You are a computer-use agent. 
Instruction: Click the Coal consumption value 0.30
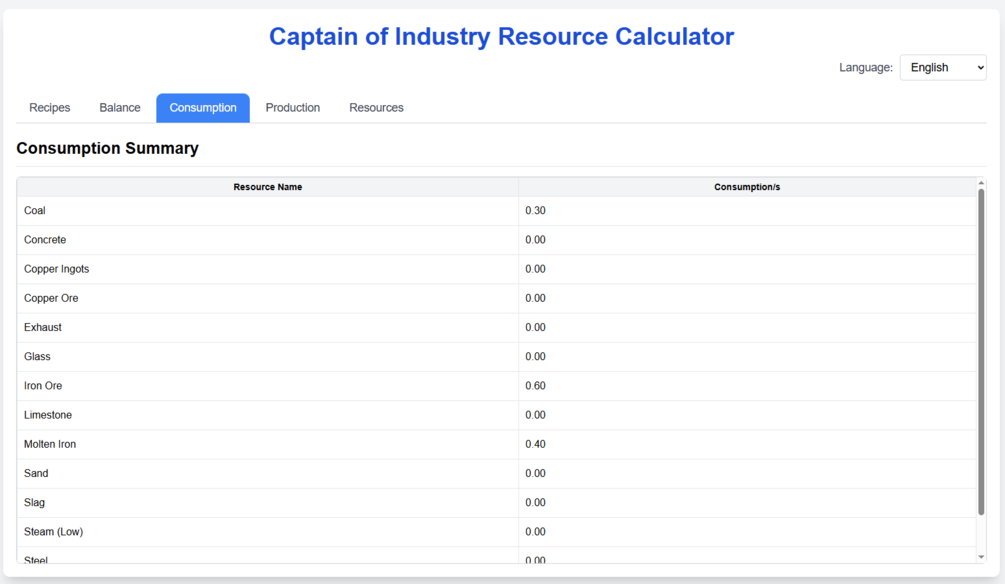[536, 211]
